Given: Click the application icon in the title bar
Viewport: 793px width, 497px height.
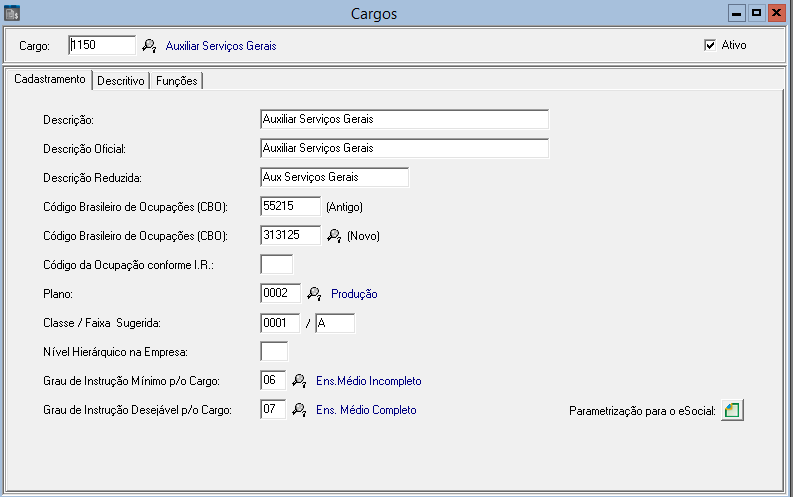Looking at the screenshot, I should pyautogui.click(x=12, y=14).
